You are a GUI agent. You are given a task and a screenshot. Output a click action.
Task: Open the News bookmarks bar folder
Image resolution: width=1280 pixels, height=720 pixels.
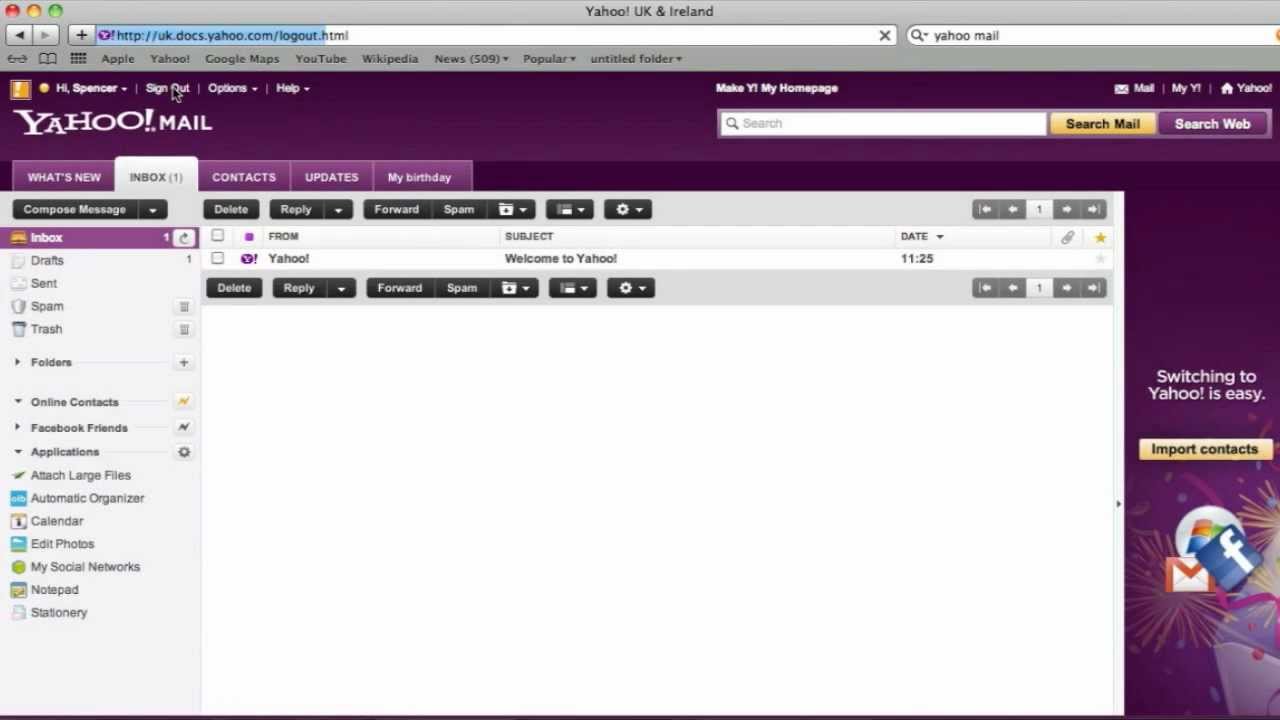(x=471, y=59)
